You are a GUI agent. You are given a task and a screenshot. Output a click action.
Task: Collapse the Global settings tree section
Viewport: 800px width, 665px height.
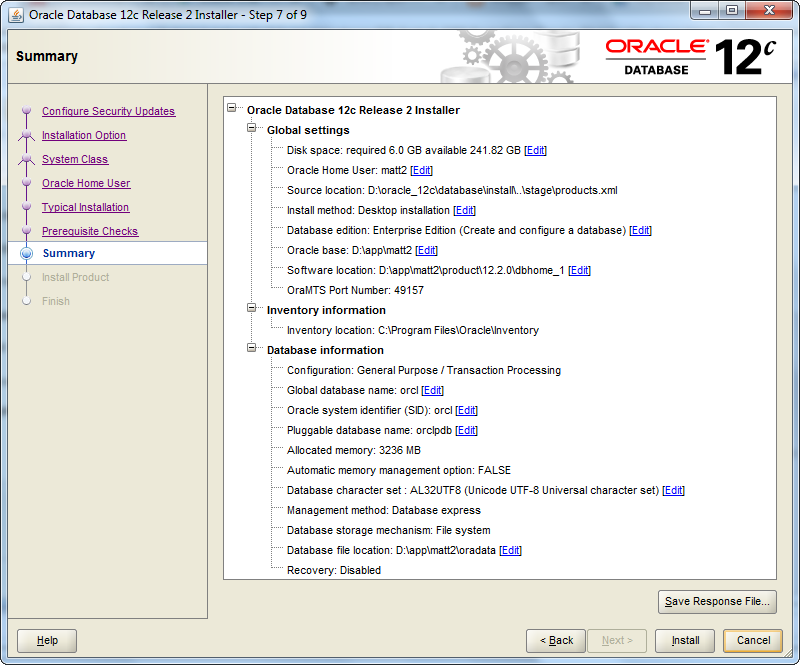coord(252,129)
